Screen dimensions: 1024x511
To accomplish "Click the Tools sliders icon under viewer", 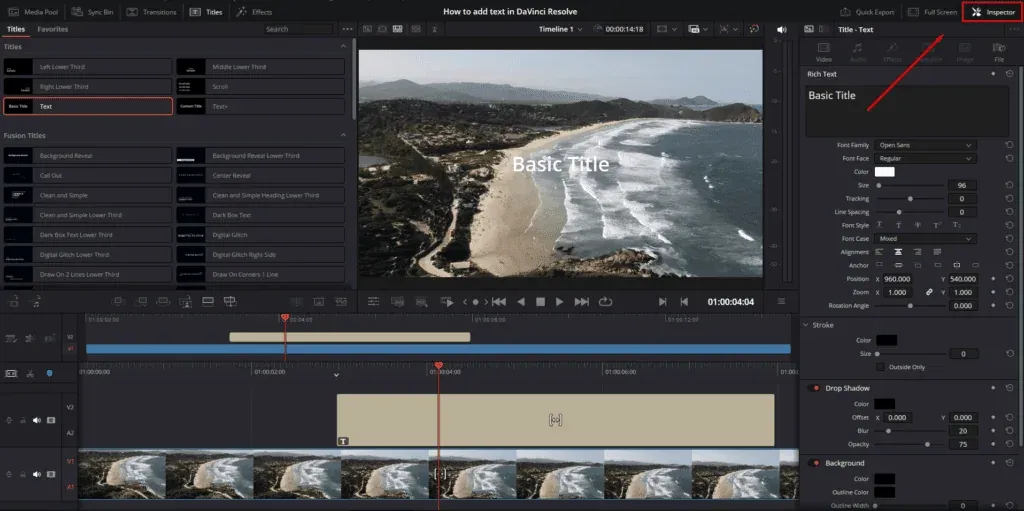I will [374, 301].
